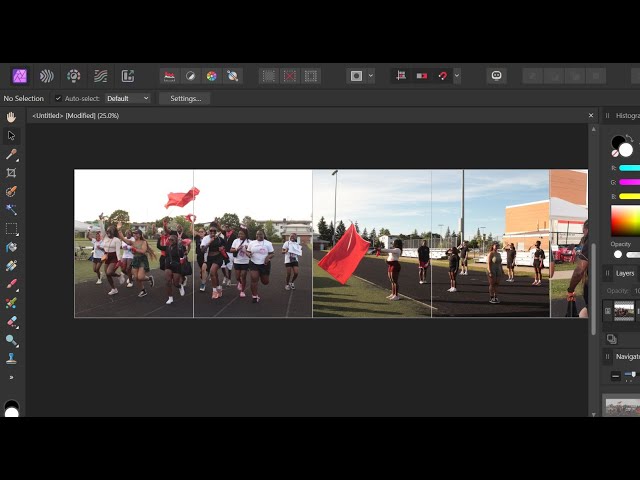Toggle the Auto-select checkbox

tap(58, 98)
